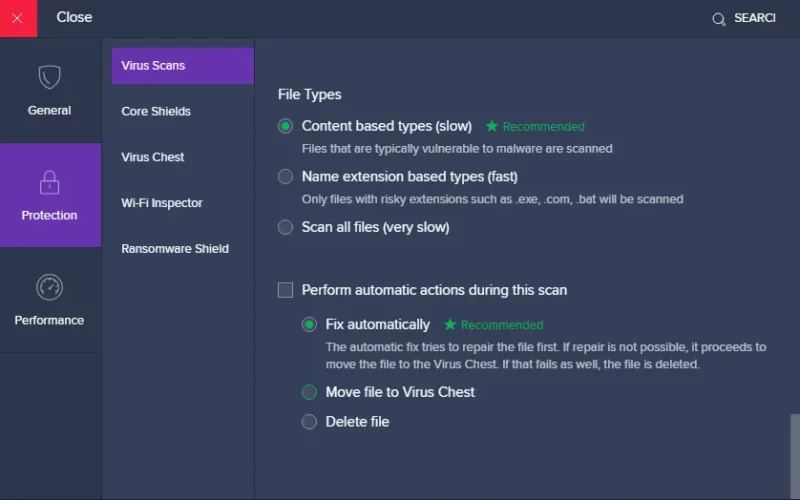The height and width of the screenshot is (500, 800).
Task: Select Content based types radio button
Action: (285, 126)
